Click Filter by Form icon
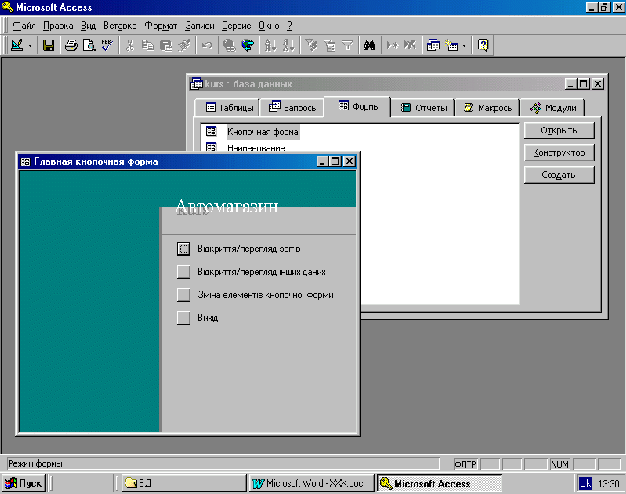 [330, 46]
